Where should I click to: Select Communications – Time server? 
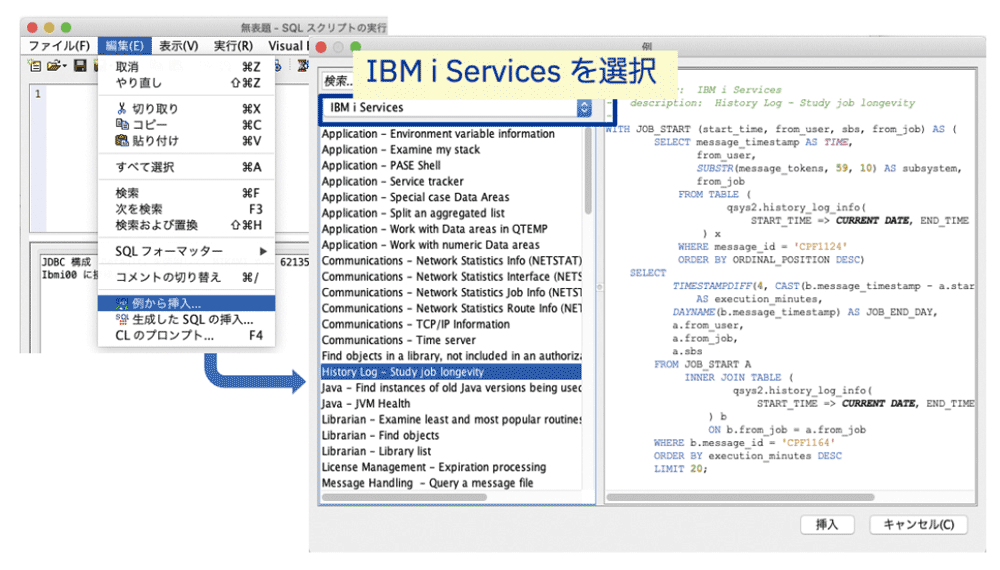[451, 340]
